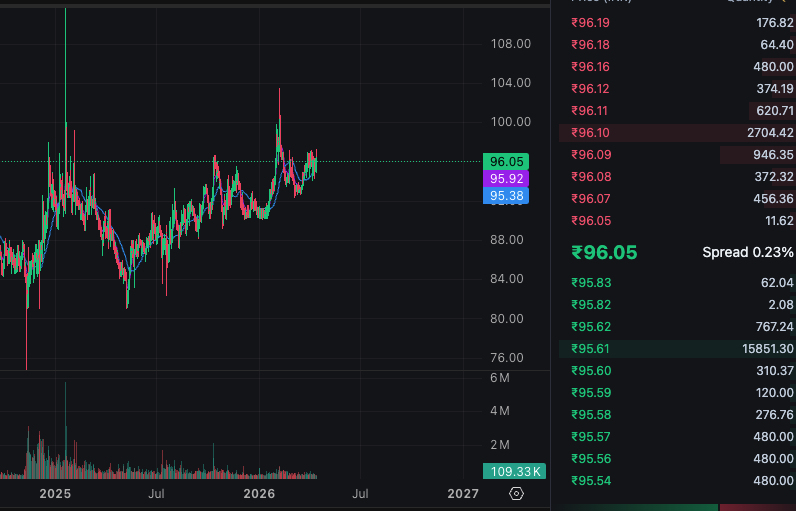Screen dimensions: 796x511
Task: Click the large ₹96.05 last traded price
Action: [x=604, y=252]
